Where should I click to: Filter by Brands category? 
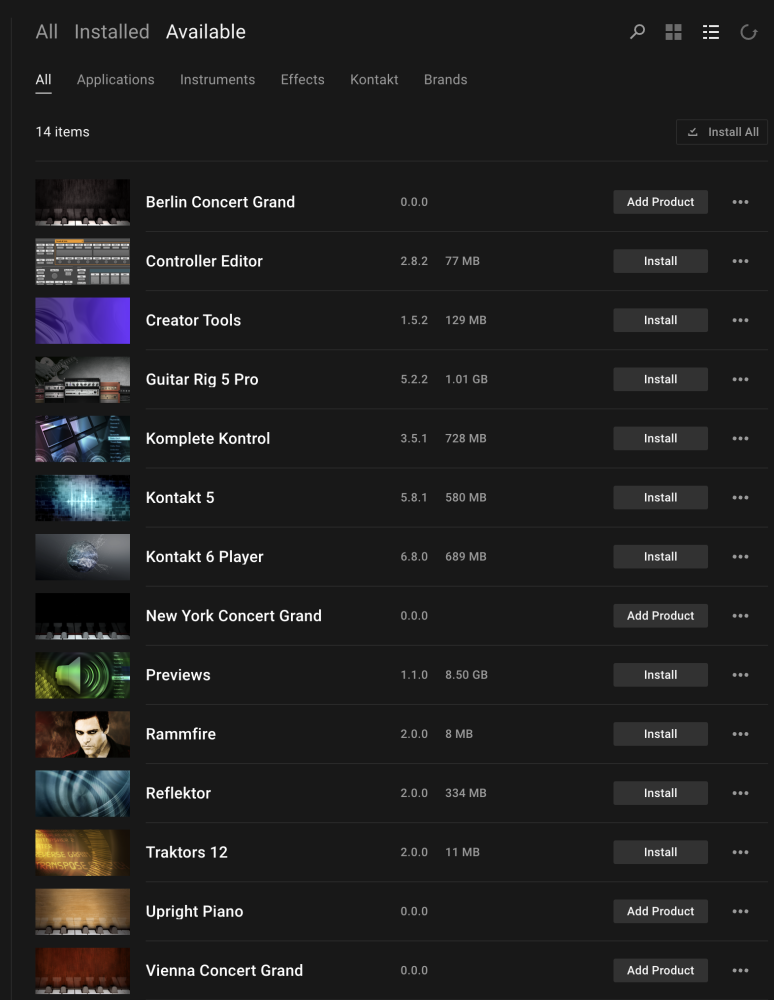point(446,80)
